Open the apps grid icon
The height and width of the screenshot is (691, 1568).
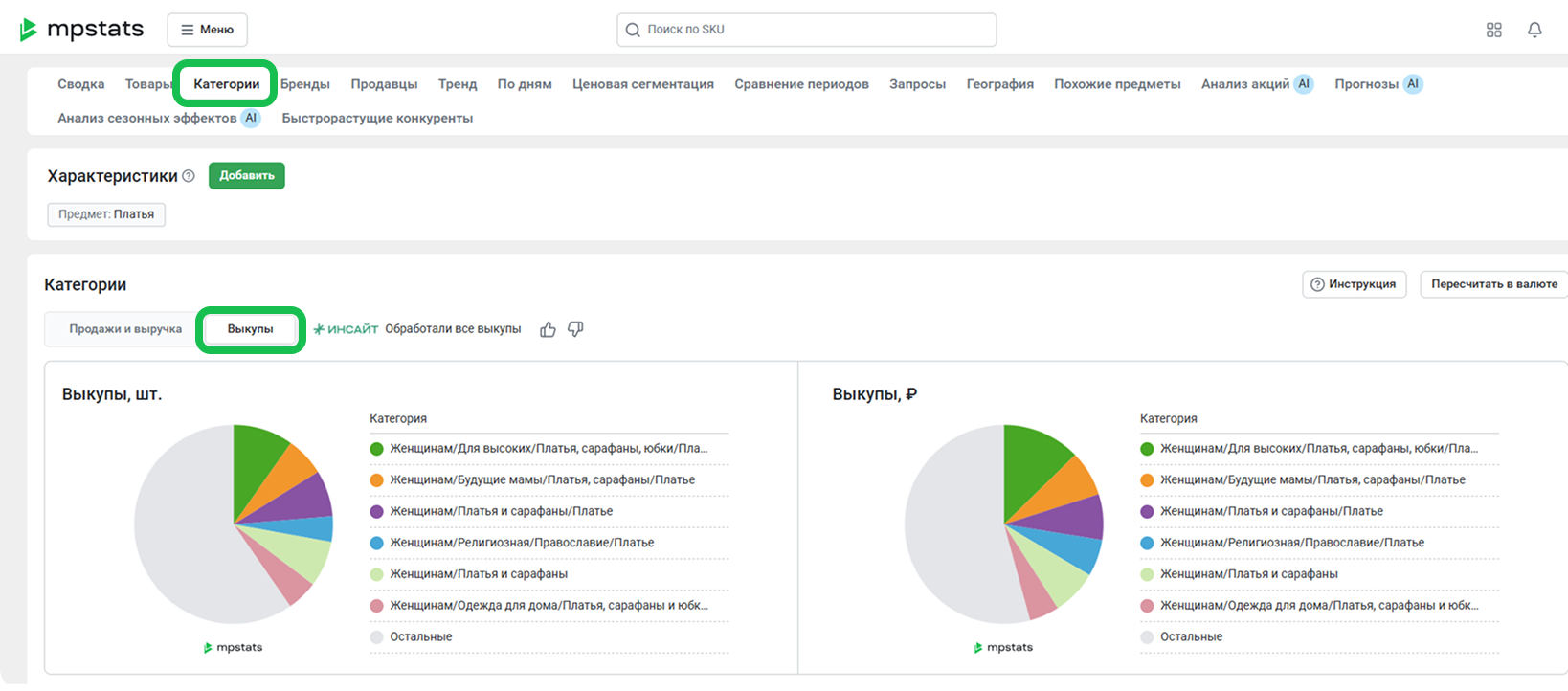tap(1493, 30)
